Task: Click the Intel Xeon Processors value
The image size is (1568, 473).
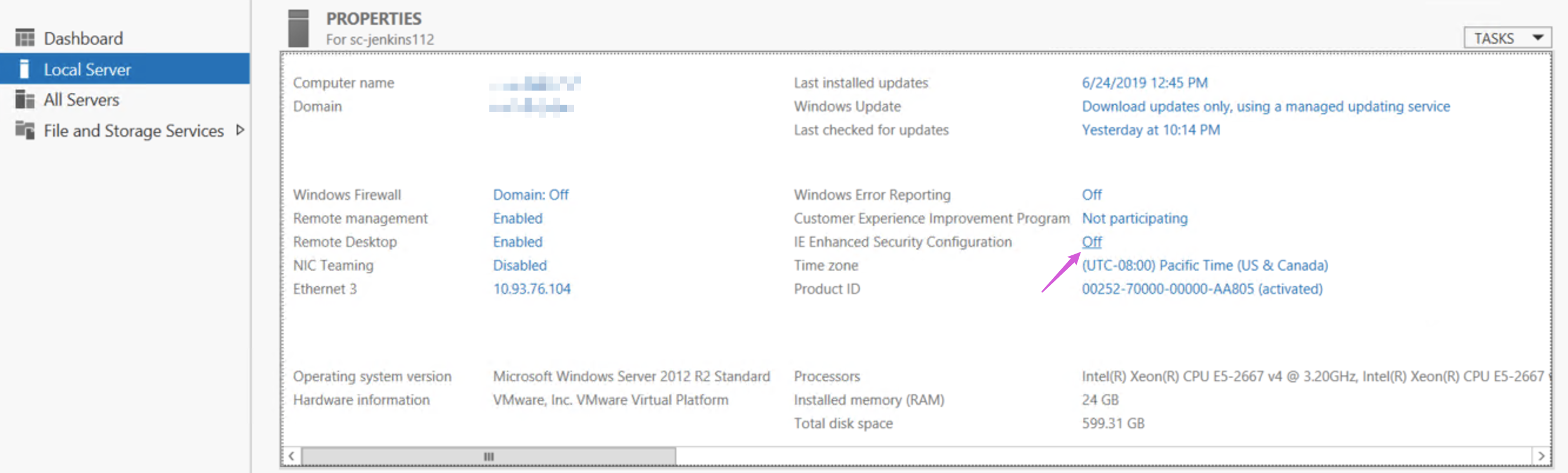Action: (1315, 376)
